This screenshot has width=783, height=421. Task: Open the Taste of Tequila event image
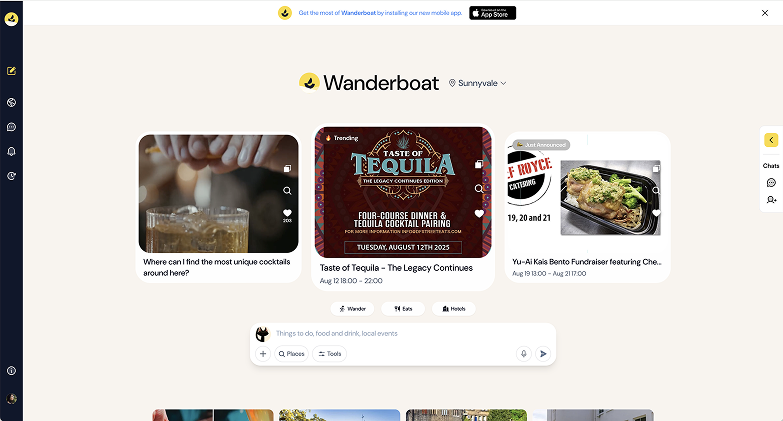[403, 192]
